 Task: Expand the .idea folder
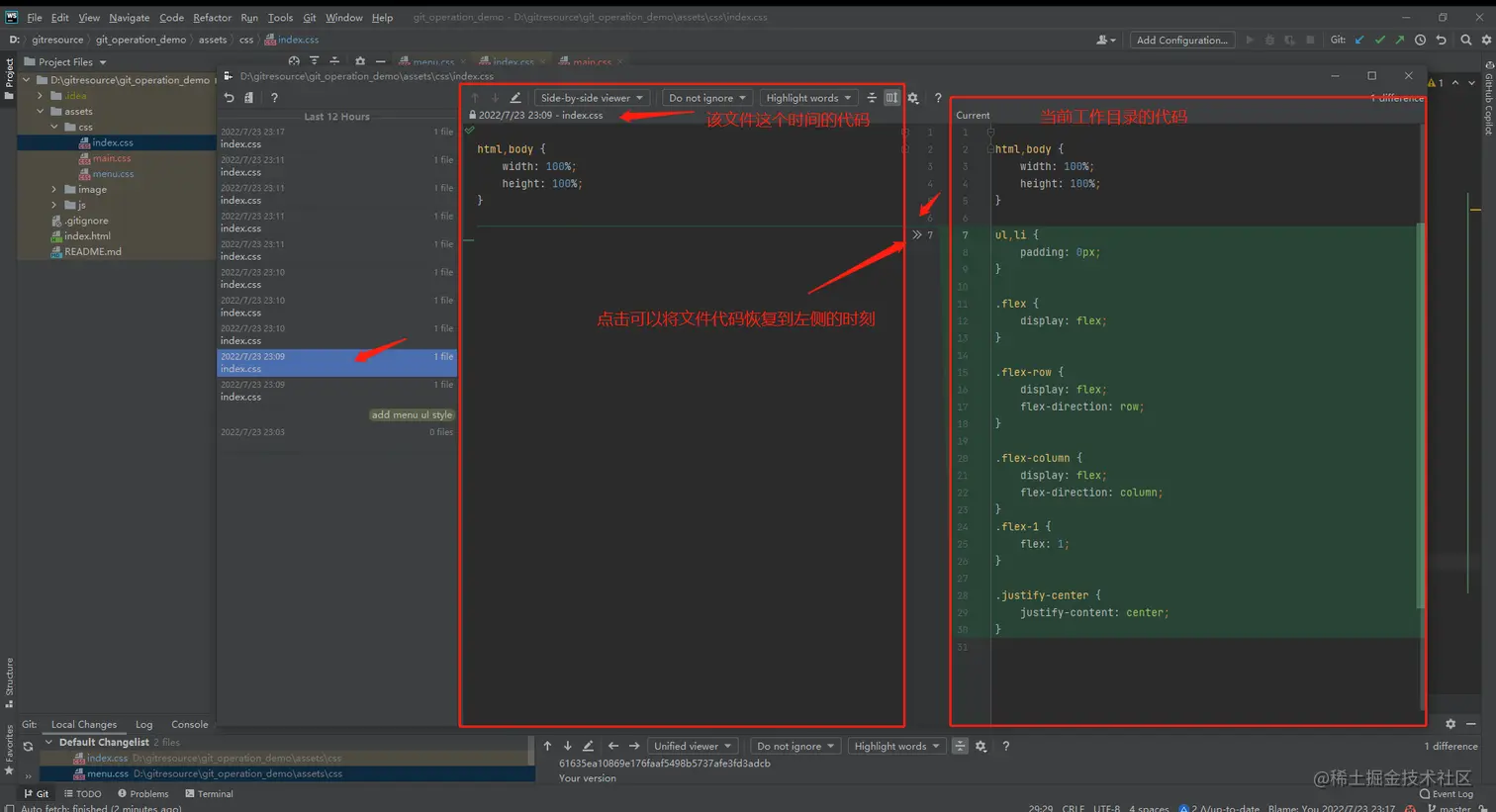point(41,96)
